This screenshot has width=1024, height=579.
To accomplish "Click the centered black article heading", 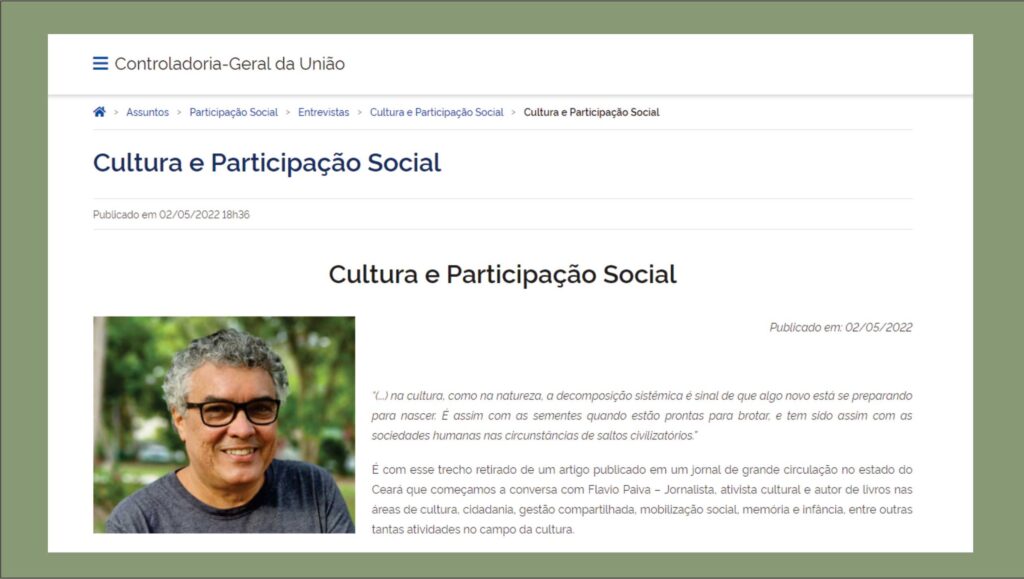I will [x=503, y=274].
